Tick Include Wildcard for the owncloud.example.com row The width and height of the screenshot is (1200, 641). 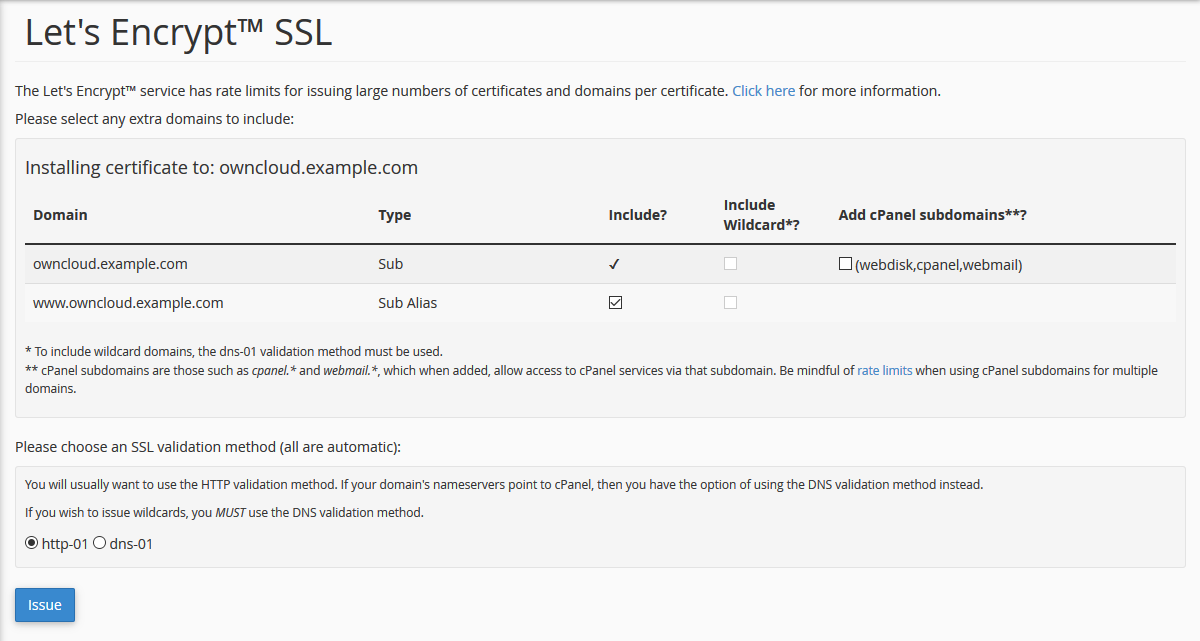(x=731, y=264)
